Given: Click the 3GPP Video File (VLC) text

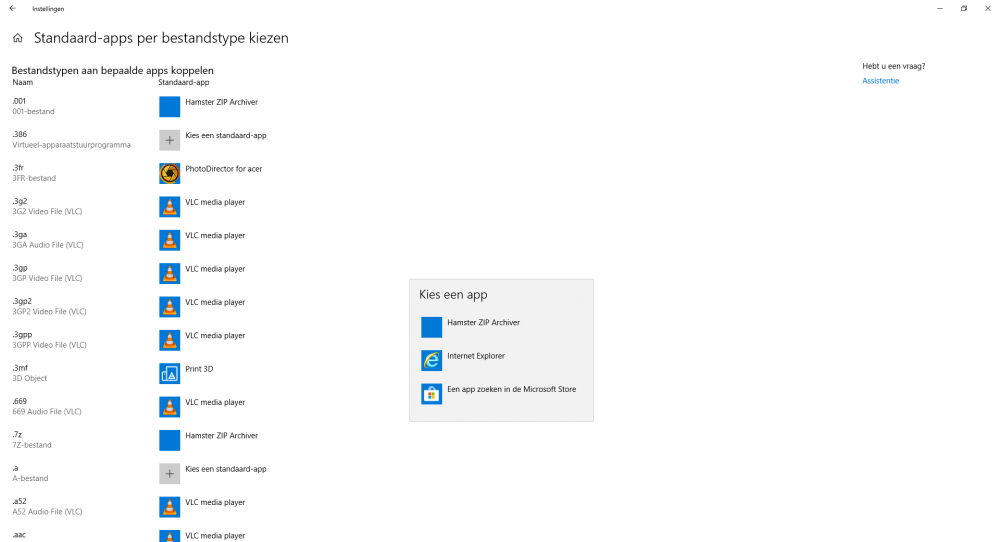Looking at the screenshot, I should coord(49,345).
